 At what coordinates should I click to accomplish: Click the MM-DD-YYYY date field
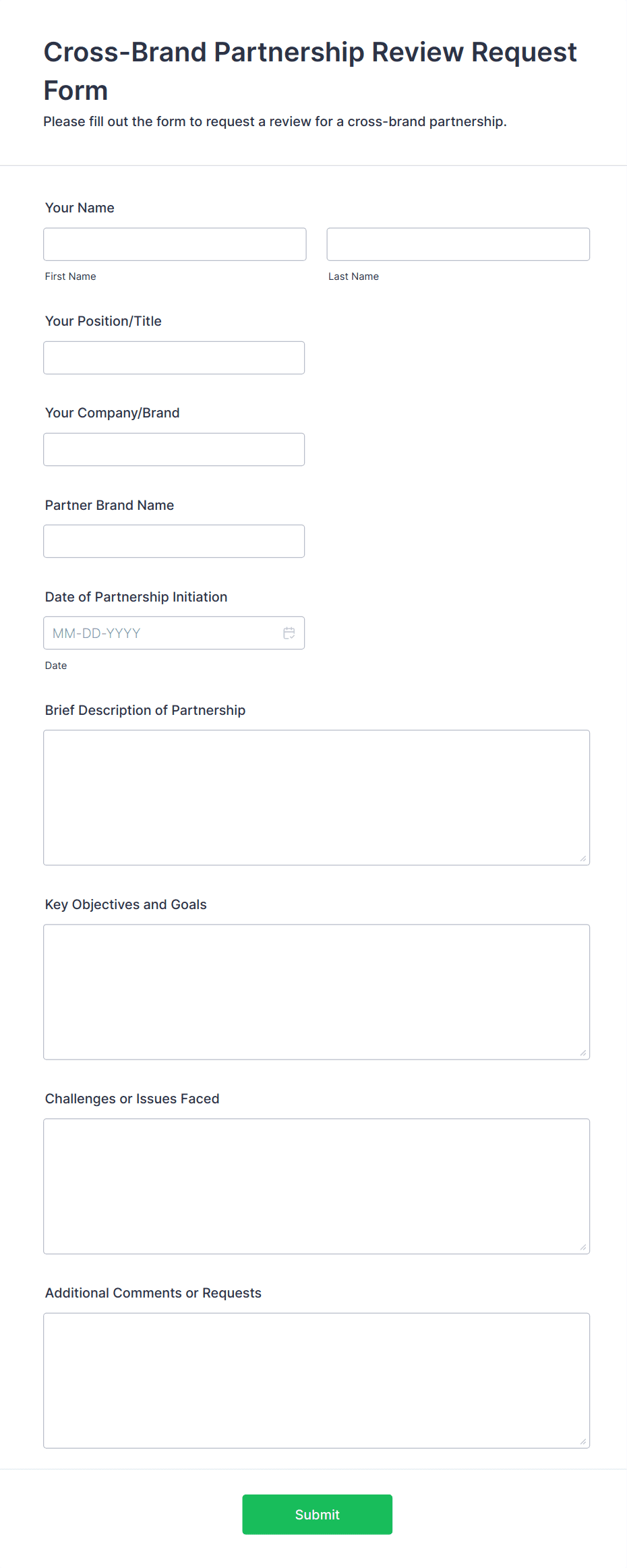tap(162, 633)
